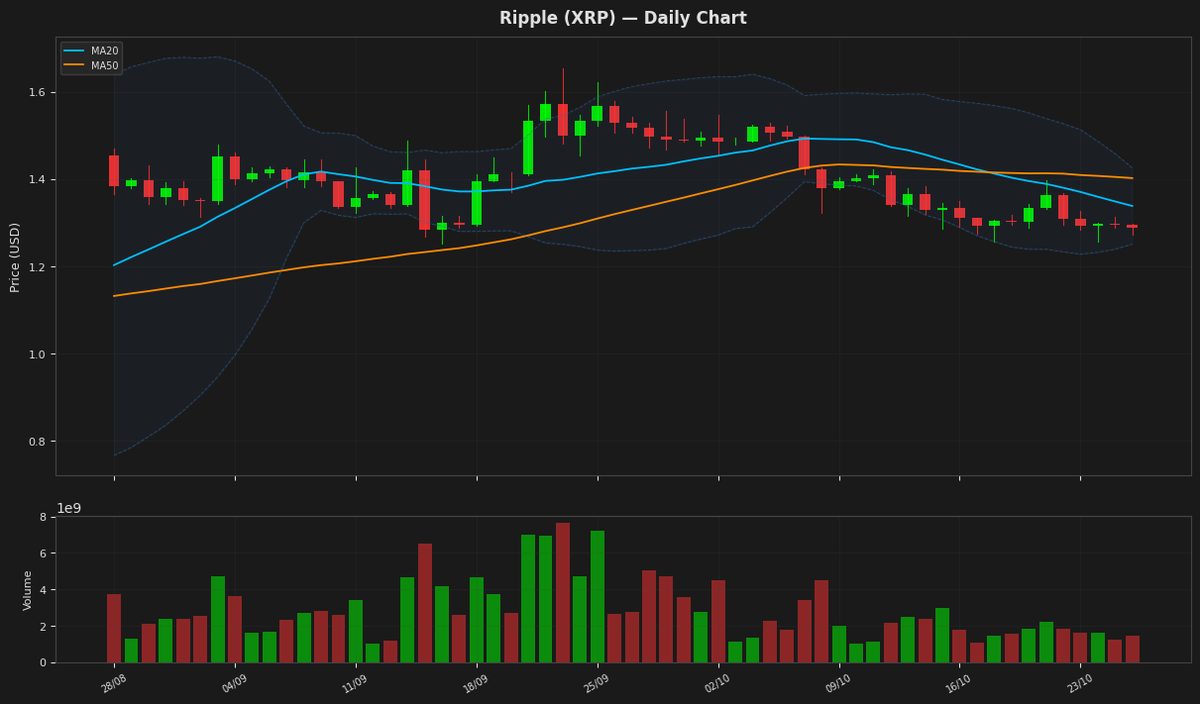
Task: Click the chart title "Ripple (XRP) — Daily Chart"
Action: [623, 18]
